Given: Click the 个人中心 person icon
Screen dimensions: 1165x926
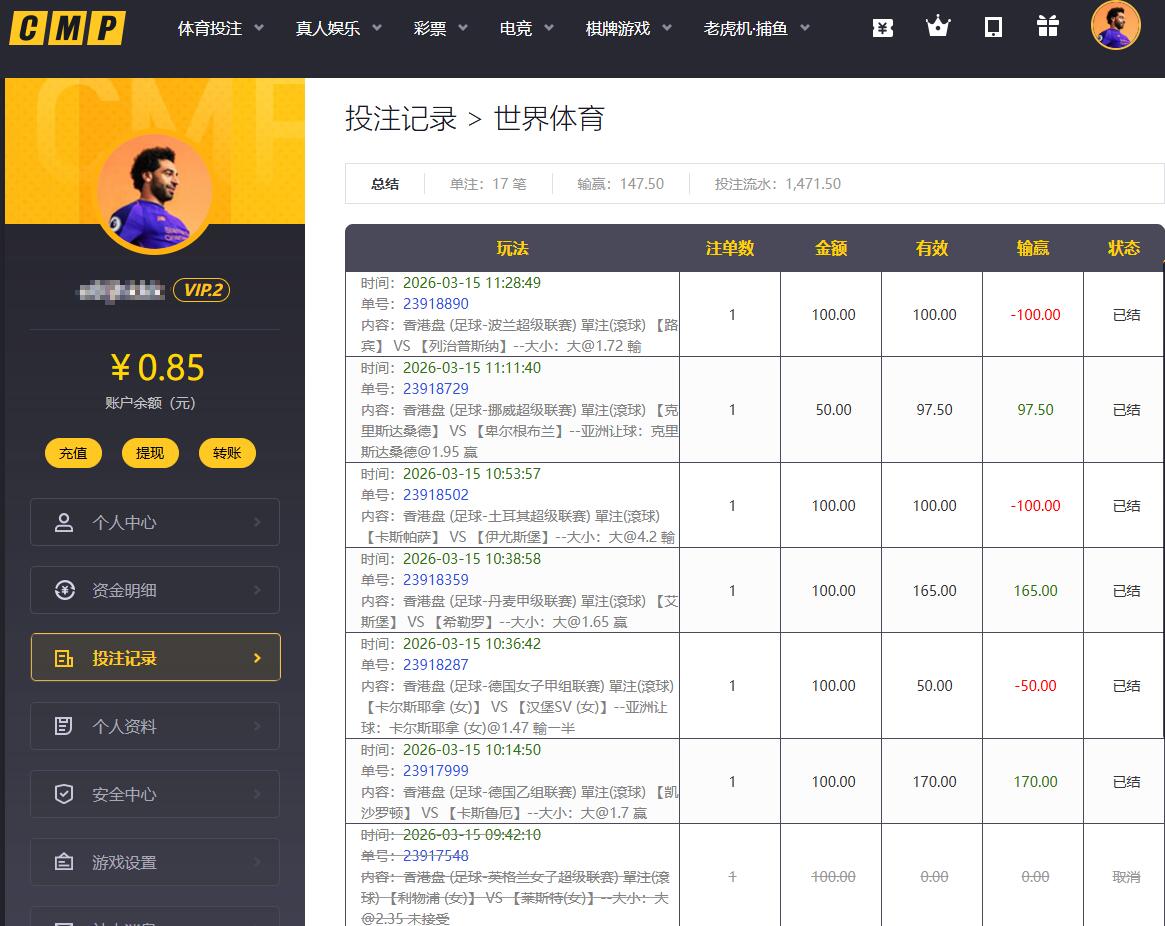Looking at the screenshot, I should coord(65,522).
